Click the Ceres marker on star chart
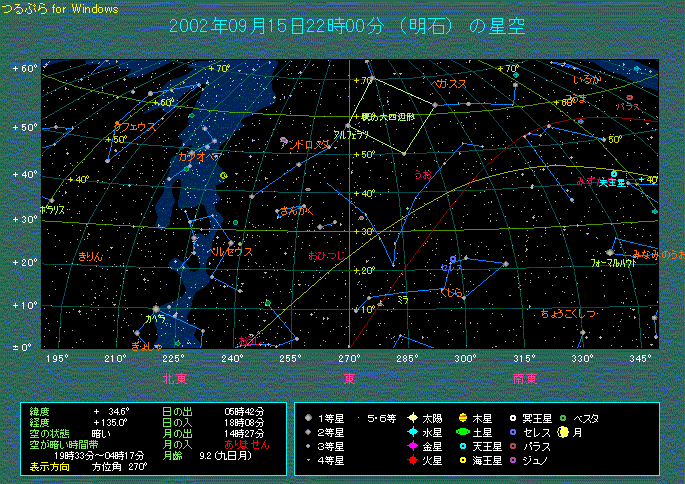This screenshot has height=484, width=685. coord(453,259)
